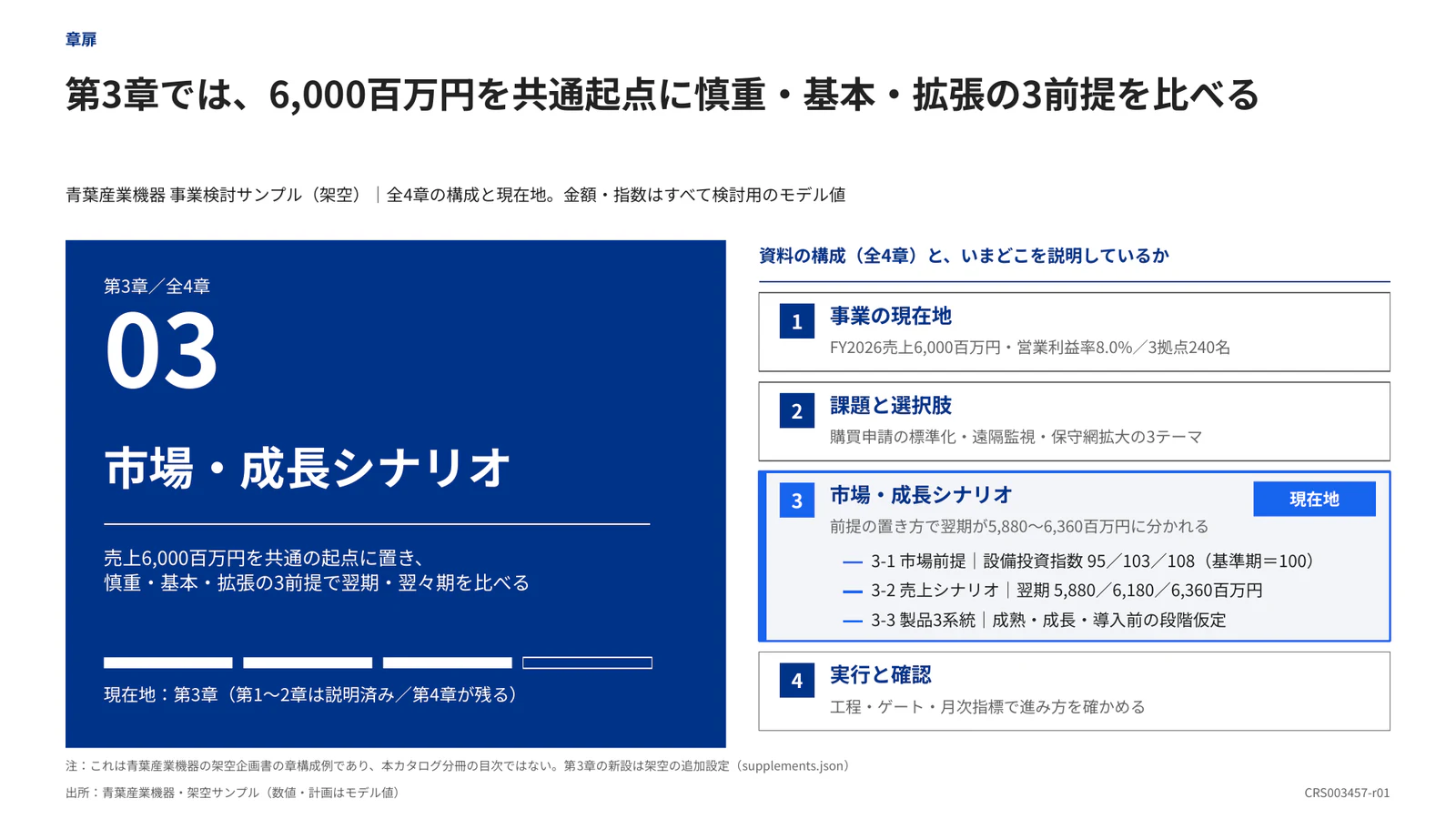This screenshot has height=819, width=1456.
Task: Click the line "前提の置き方で翌期が5,880〜6,360百万円に分かれる"
Action: [1019, 527]
